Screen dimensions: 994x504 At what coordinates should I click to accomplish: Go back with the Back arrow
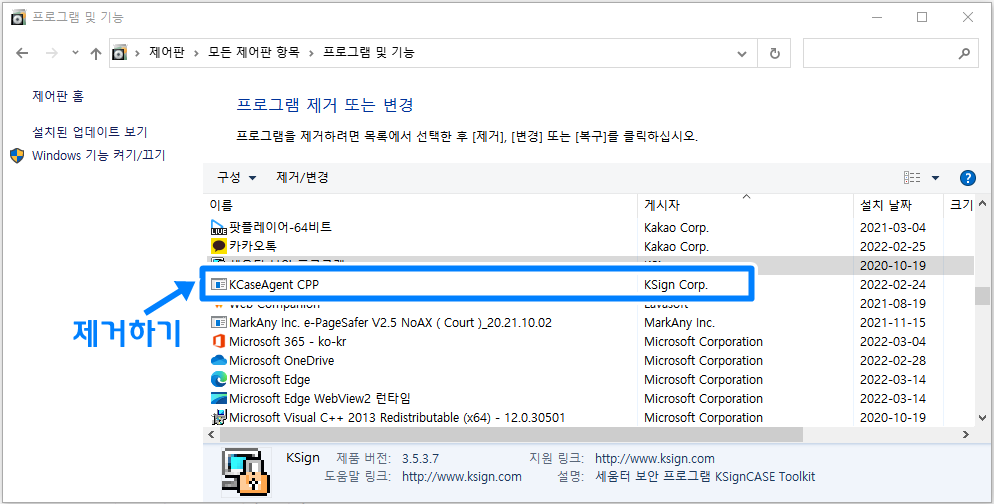tap(22, 53)
